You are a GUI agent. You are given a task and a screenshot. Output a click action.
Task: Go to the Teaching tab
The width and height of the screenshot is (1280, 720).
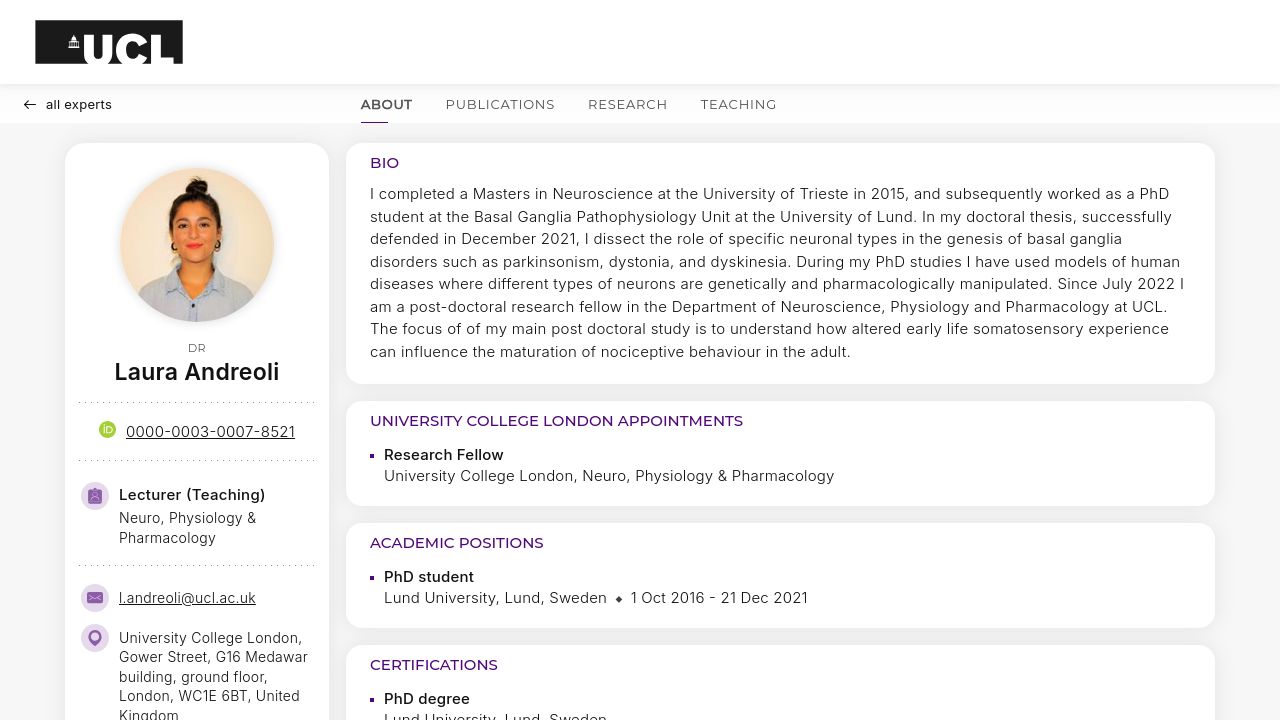[739, 104]
